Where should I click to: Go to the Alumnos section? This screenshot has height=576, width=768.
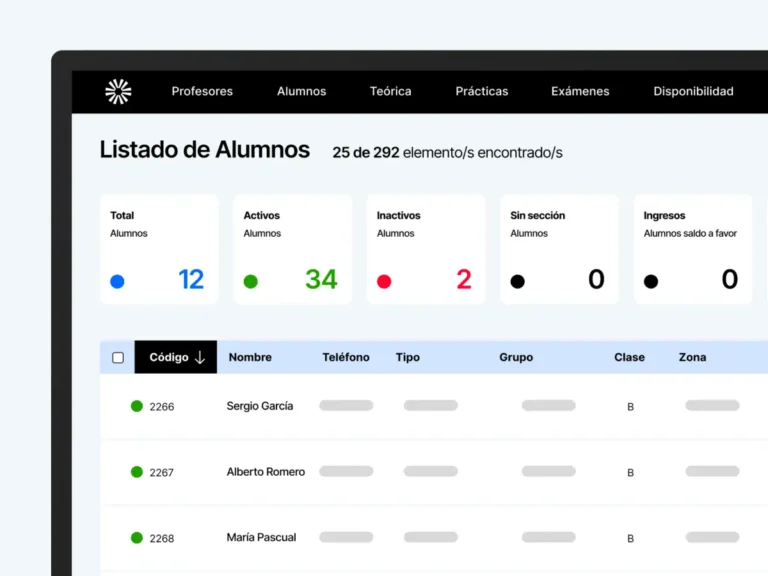click(x=301, y=91)
